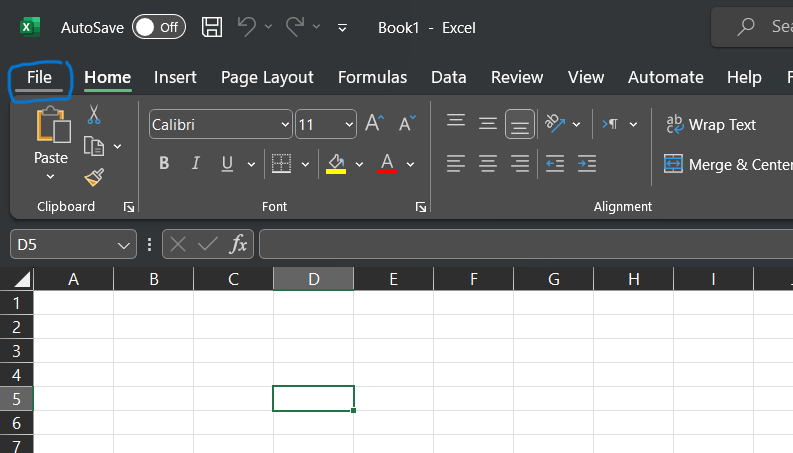Switch to the Data tab

(449, 77)
